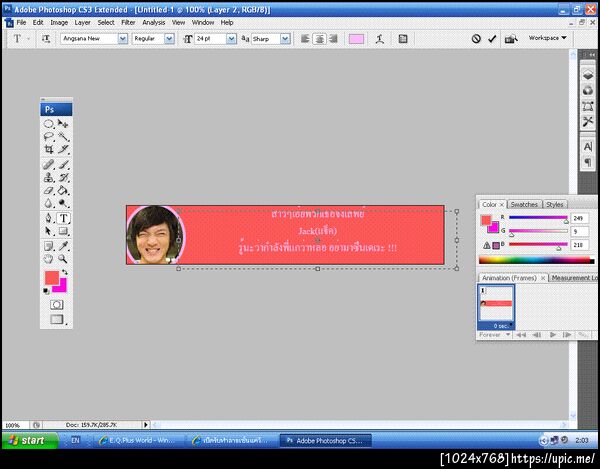Image resolution: width=600 pixels, height=469 pixels.
Task: Select the Move tool
Action: tap(63, 124)
